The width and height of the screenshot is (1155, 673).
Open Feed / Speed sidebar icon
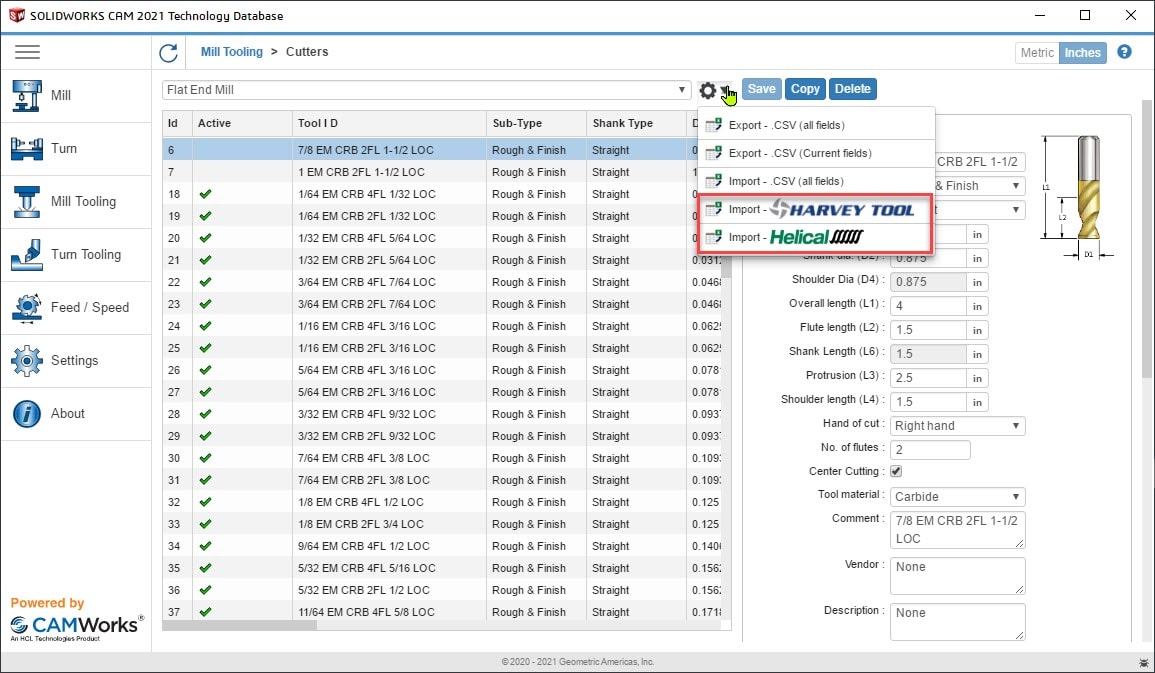pyautogui.click(x=27, y=308)
